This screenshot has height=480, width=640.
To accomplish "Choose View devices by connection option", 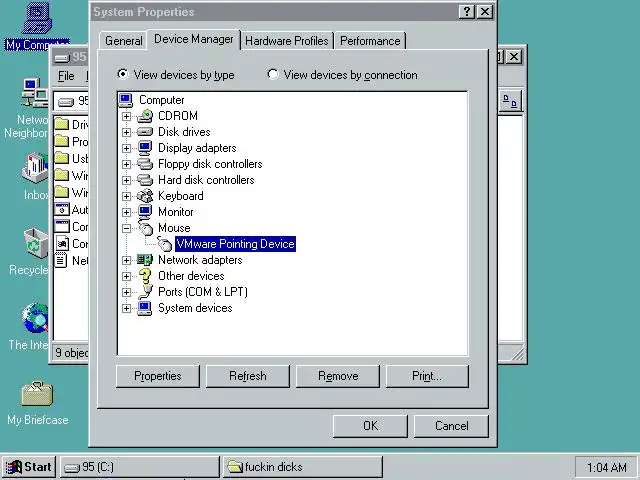I will pyautogui.click(x=342, y=75).
